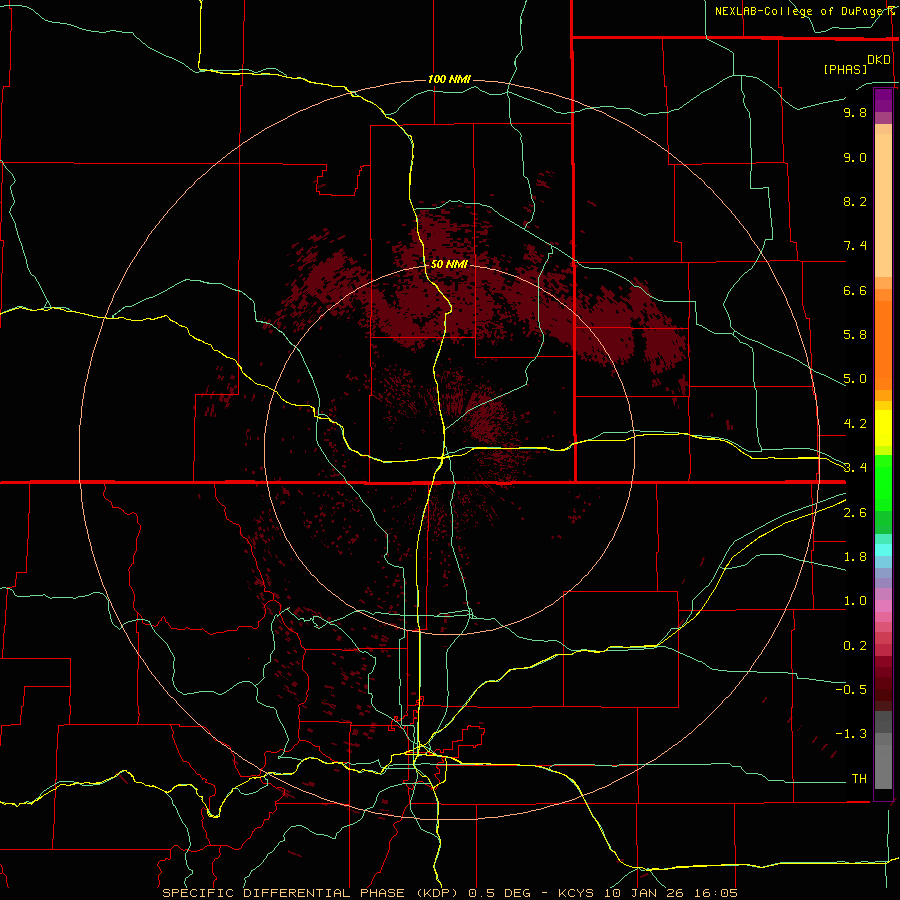This screenshot has width=900, height=900.
Task: Click the bright green band on the scale
Action: [x=883, y=482]
